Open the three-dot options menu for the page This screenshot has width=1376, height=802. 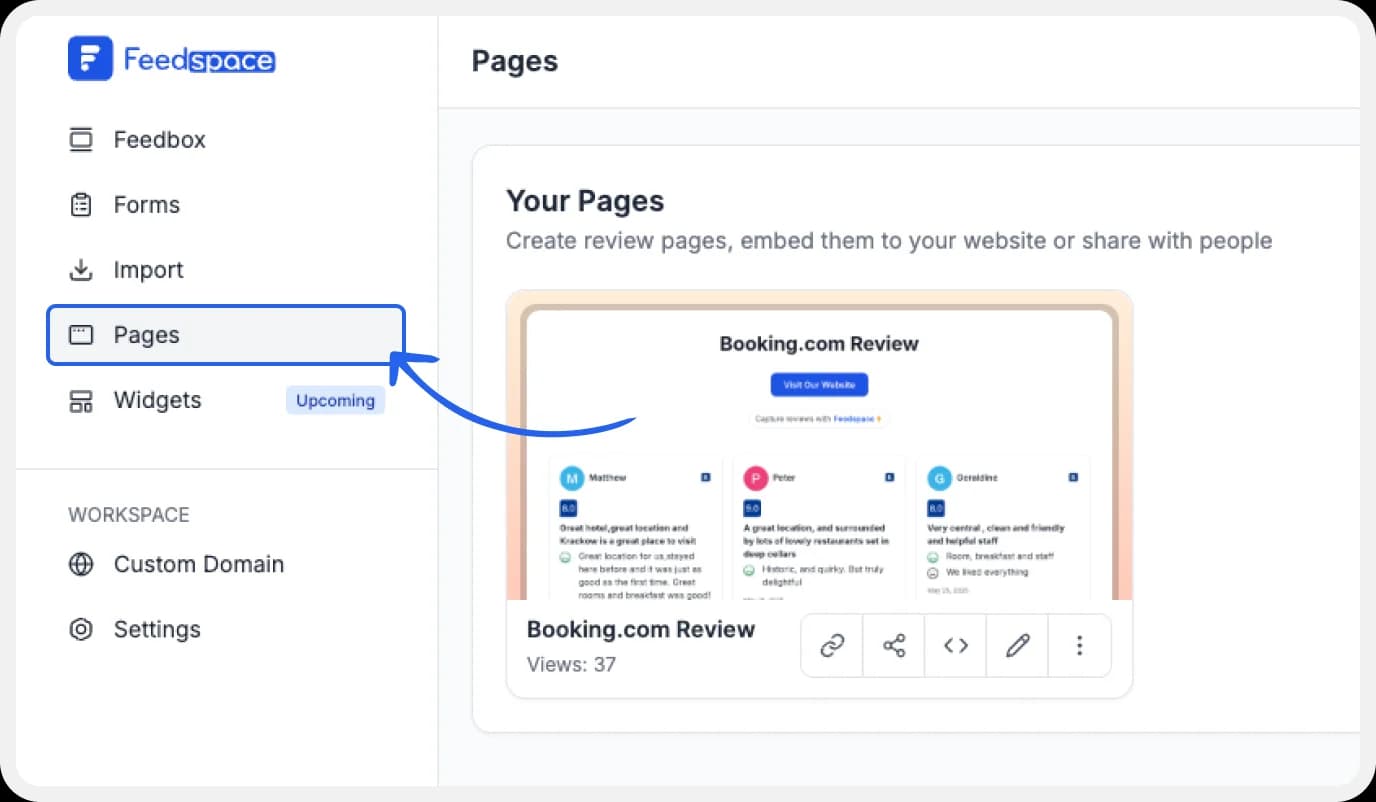point(1079,645)
